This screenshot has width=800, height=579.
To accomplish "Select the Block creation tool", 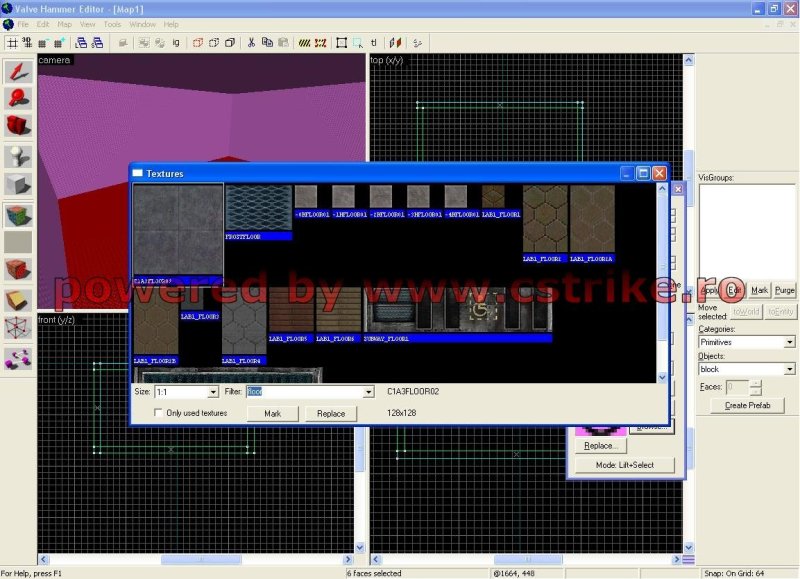I will click(18, 185).
